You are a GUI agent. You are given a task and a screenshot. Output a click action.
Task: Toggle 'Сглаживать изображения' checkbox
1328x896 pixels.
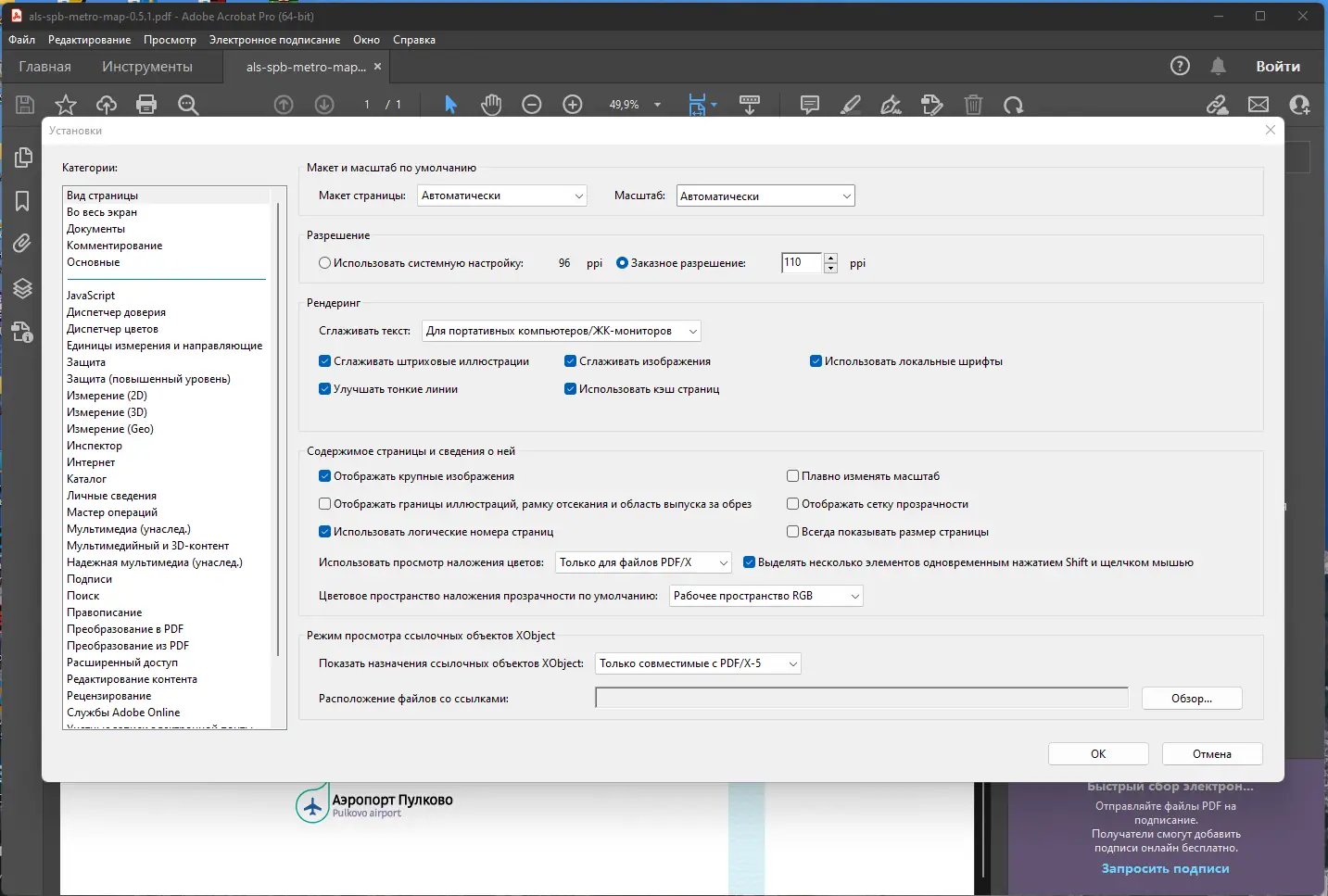pos(570,361)
